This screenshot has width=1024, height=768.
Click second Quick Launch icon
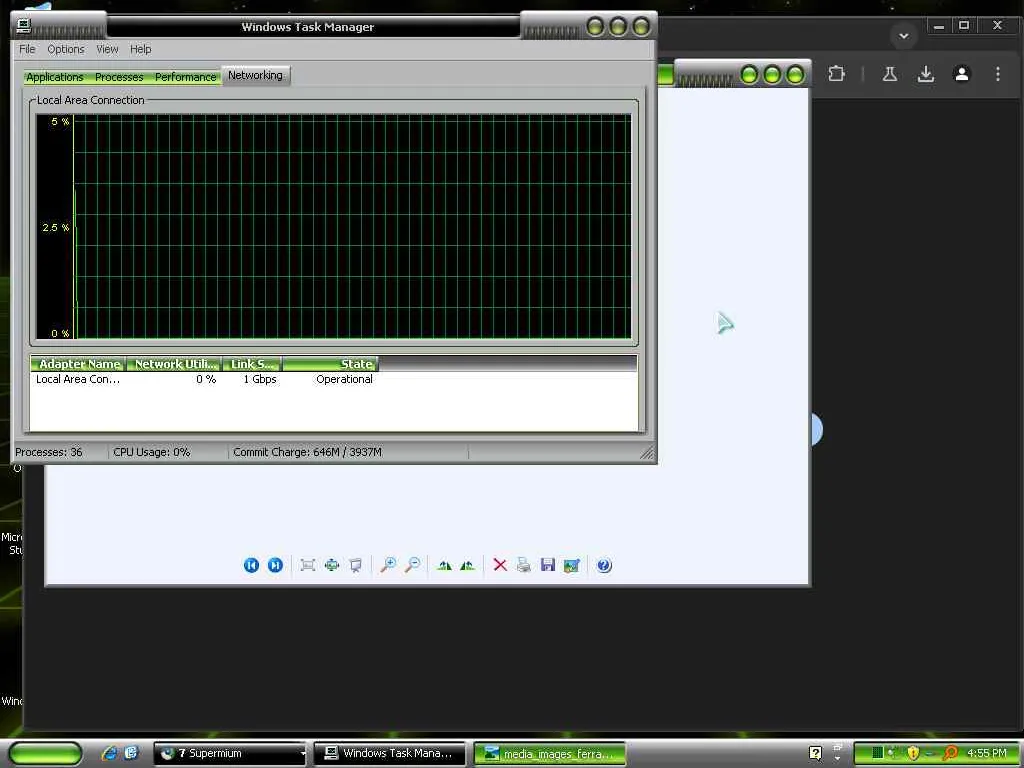tap(131, 753)
